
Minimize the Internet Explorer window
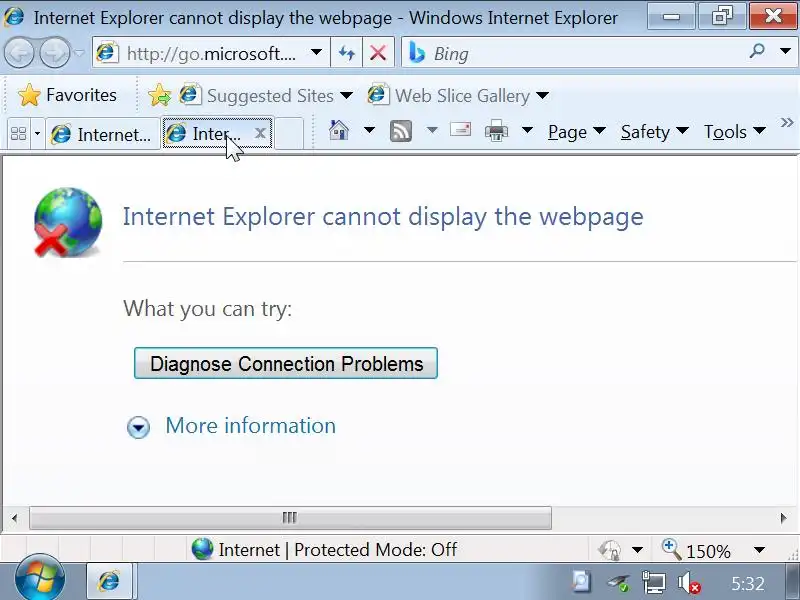pyautogui.click(x=671, y=16)
